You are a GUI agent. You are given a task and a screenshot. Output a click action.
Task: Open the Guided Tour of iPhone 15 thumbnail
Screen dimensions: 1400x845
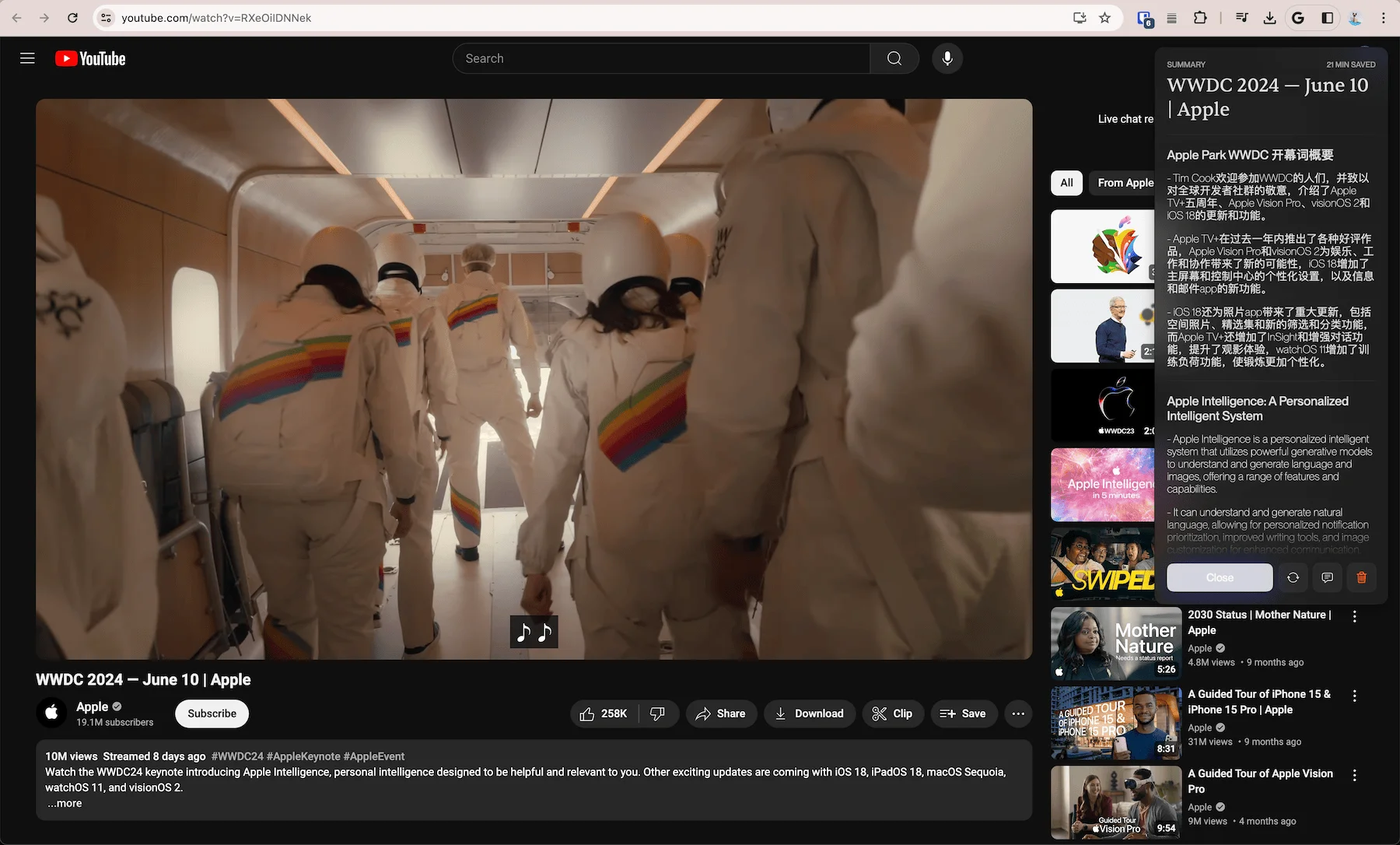pyautogui.click(x=1116, y=724)
